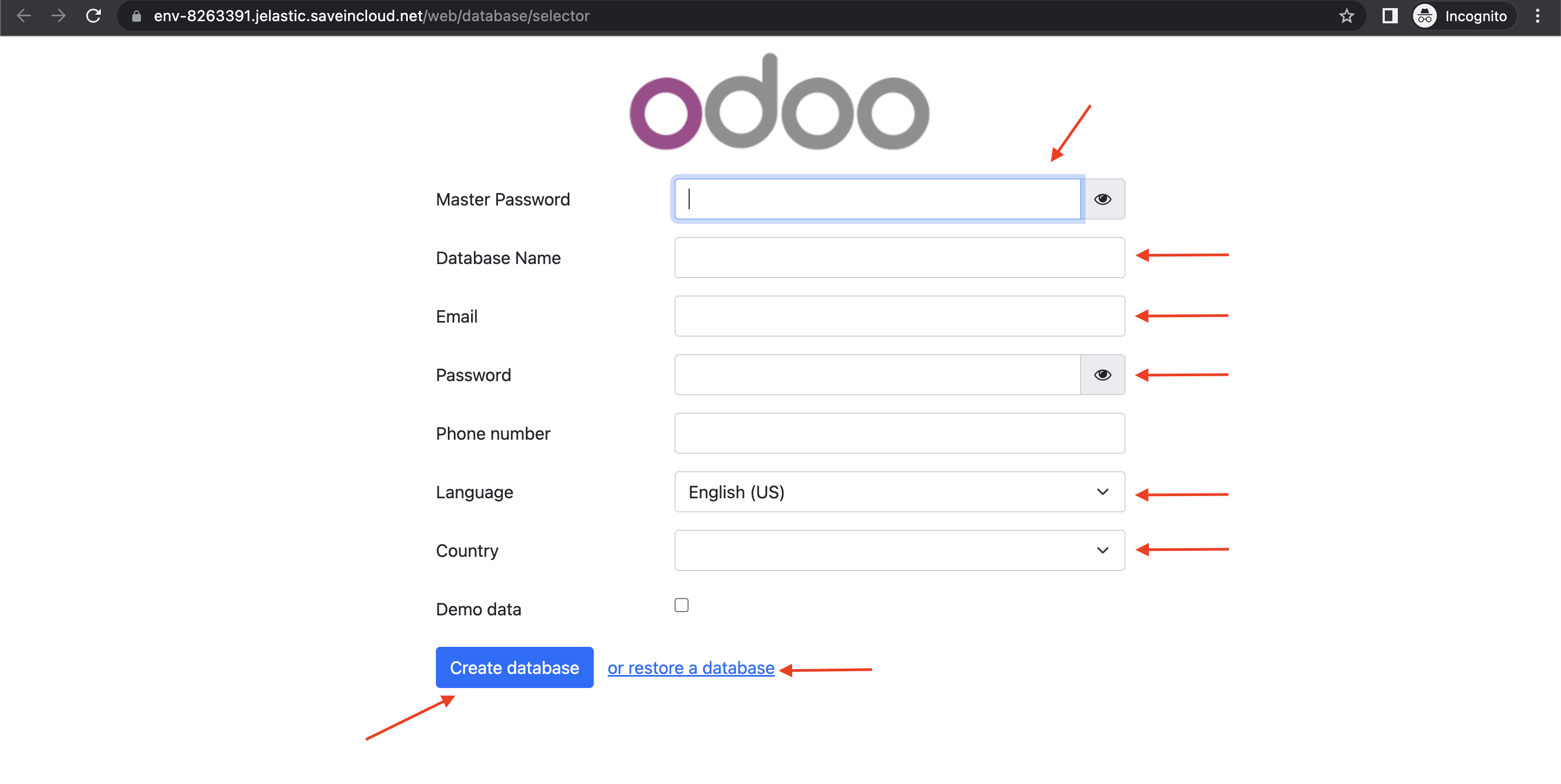The height and width of the screenshot is (784, 1561).
Task: Click the browser back arrow
Action: click(24, 16)
